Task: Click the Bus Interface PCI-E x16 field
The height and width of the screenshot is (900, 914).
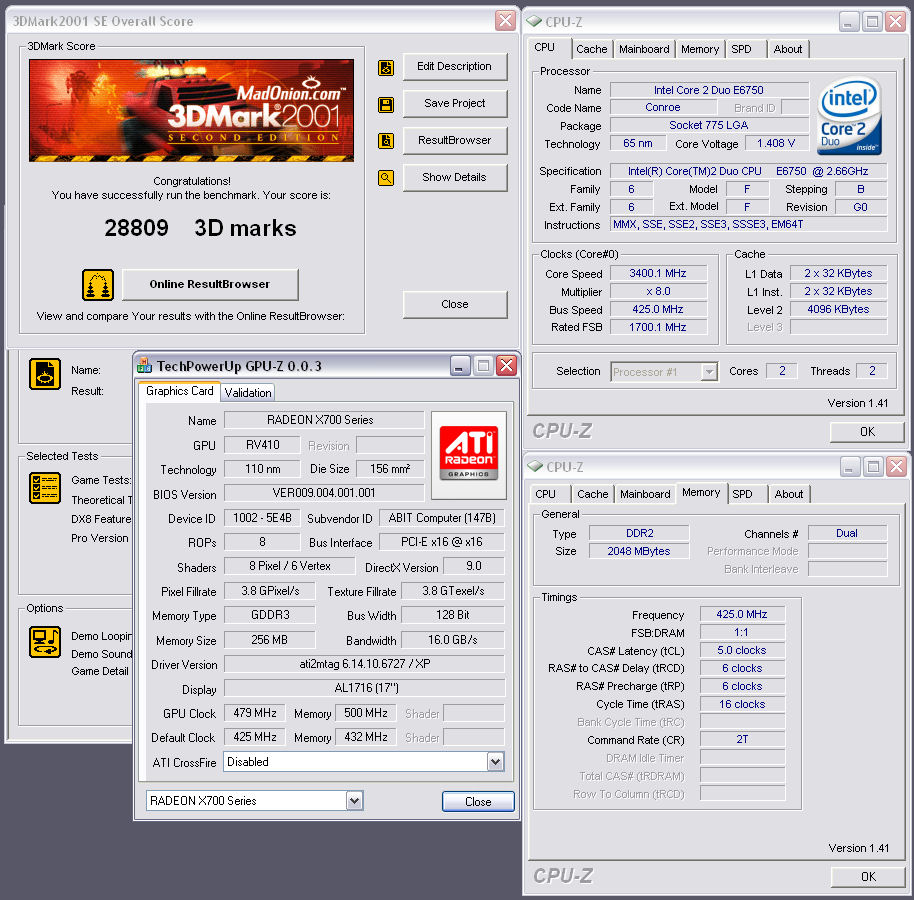Action: coord(442,542)
